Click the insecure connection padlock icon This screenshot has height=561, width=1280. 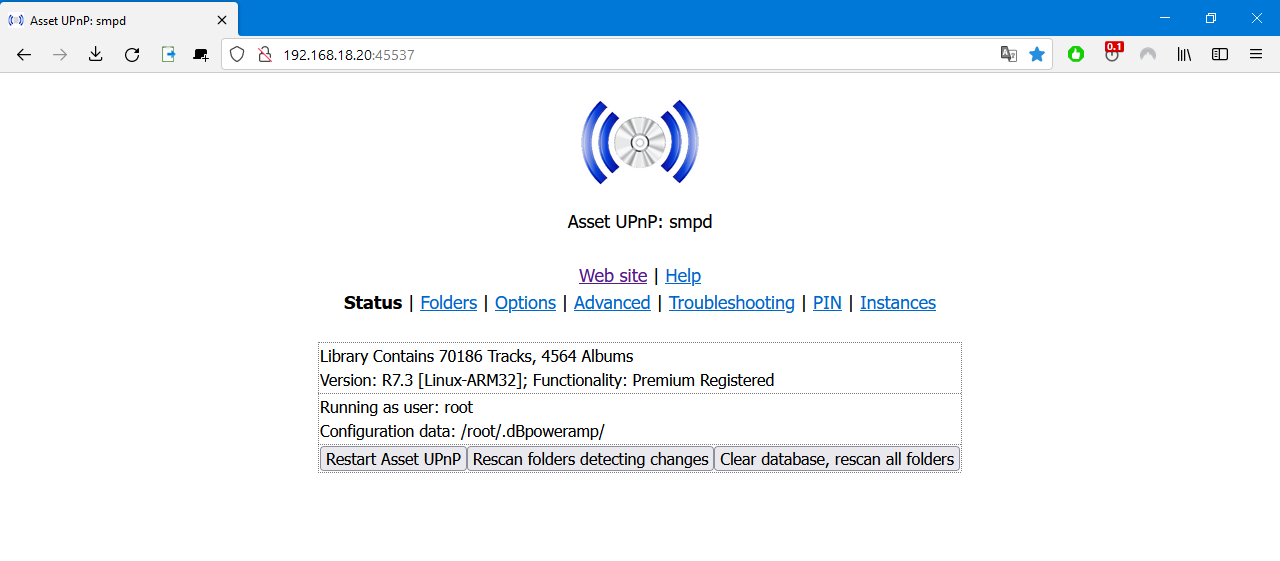[x=265, y=55]
